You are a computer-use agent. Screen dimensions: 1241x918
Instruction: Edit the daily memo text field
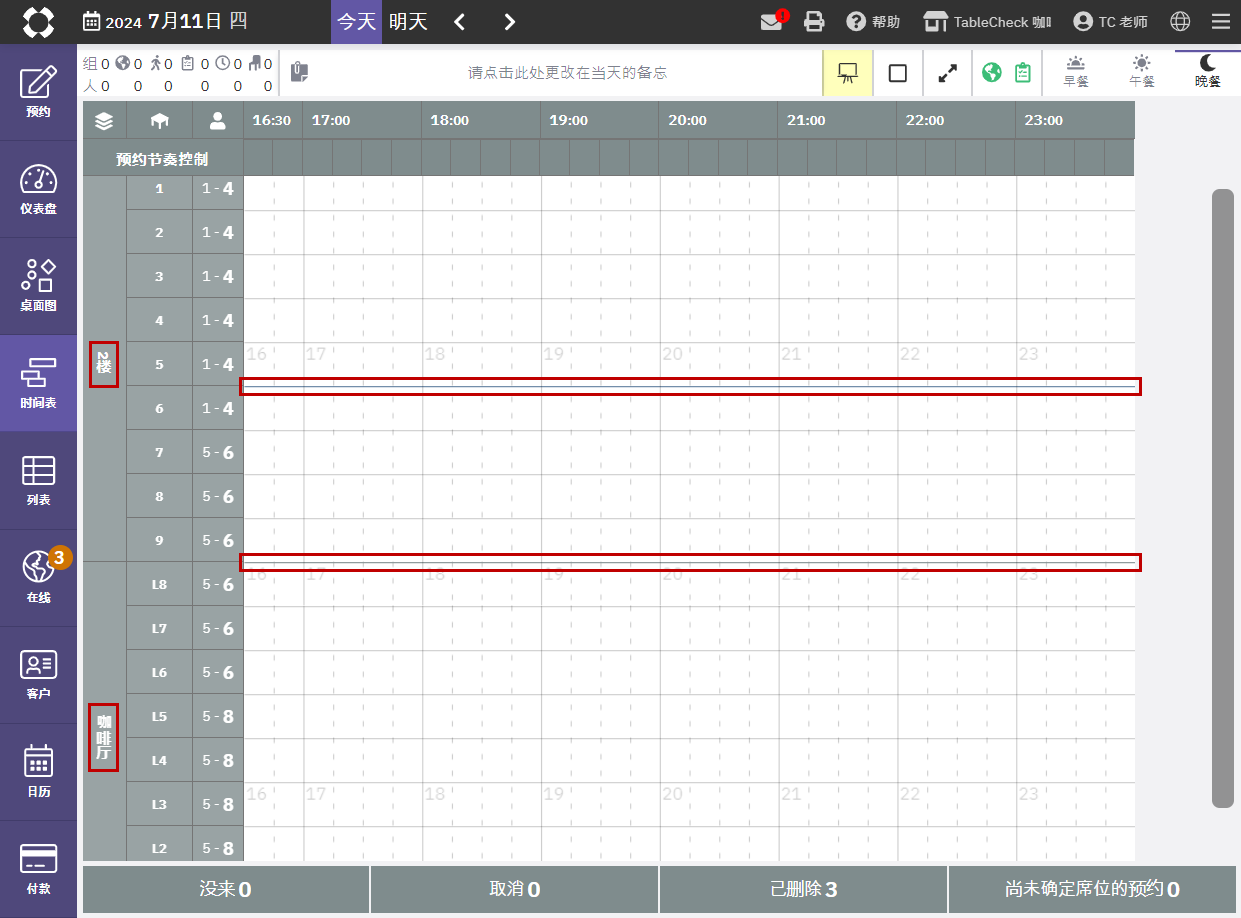[567, 73]
